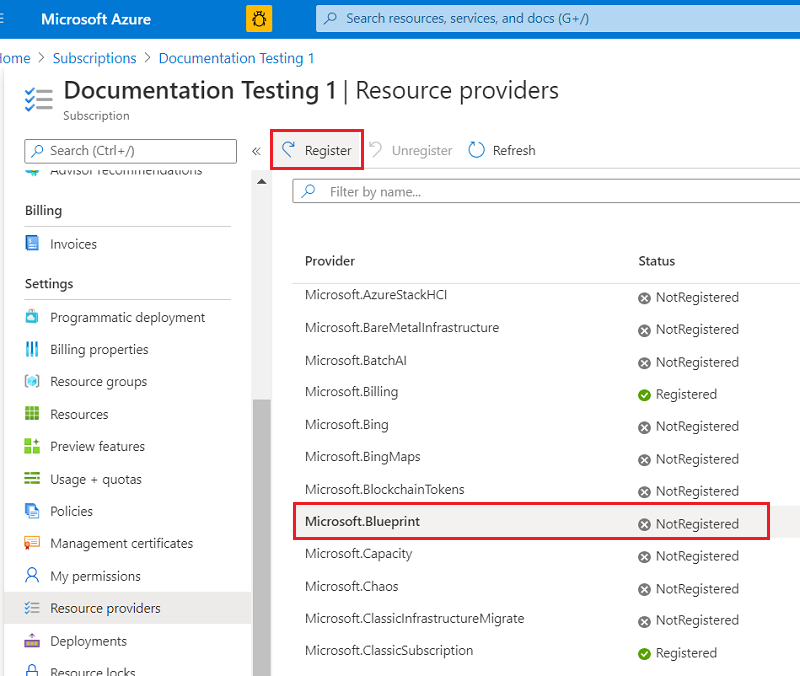
Task: Click the Resource groups cube icon
Action: [32, 381]
